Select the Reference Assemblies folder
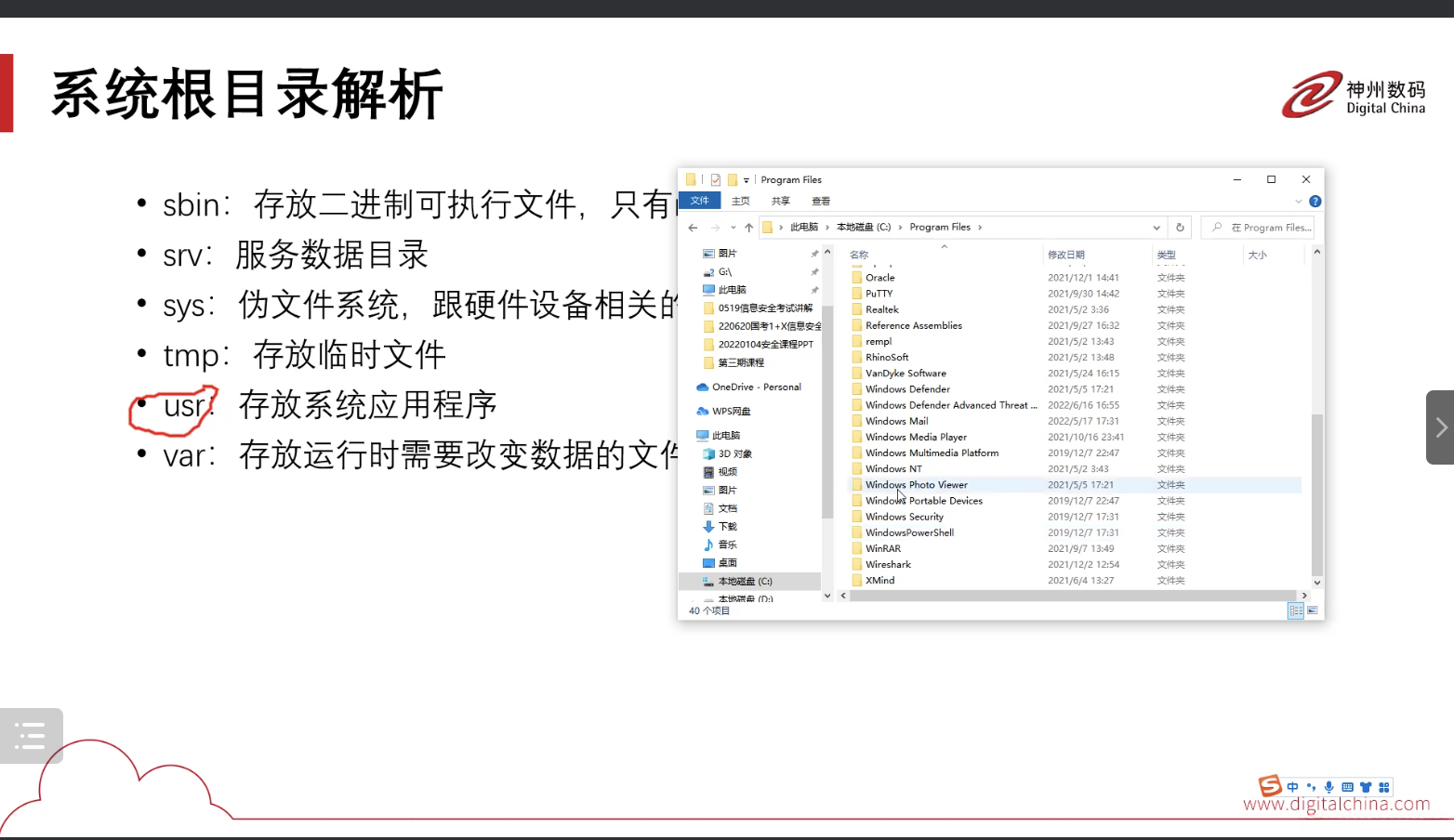 tap(914, 326)
